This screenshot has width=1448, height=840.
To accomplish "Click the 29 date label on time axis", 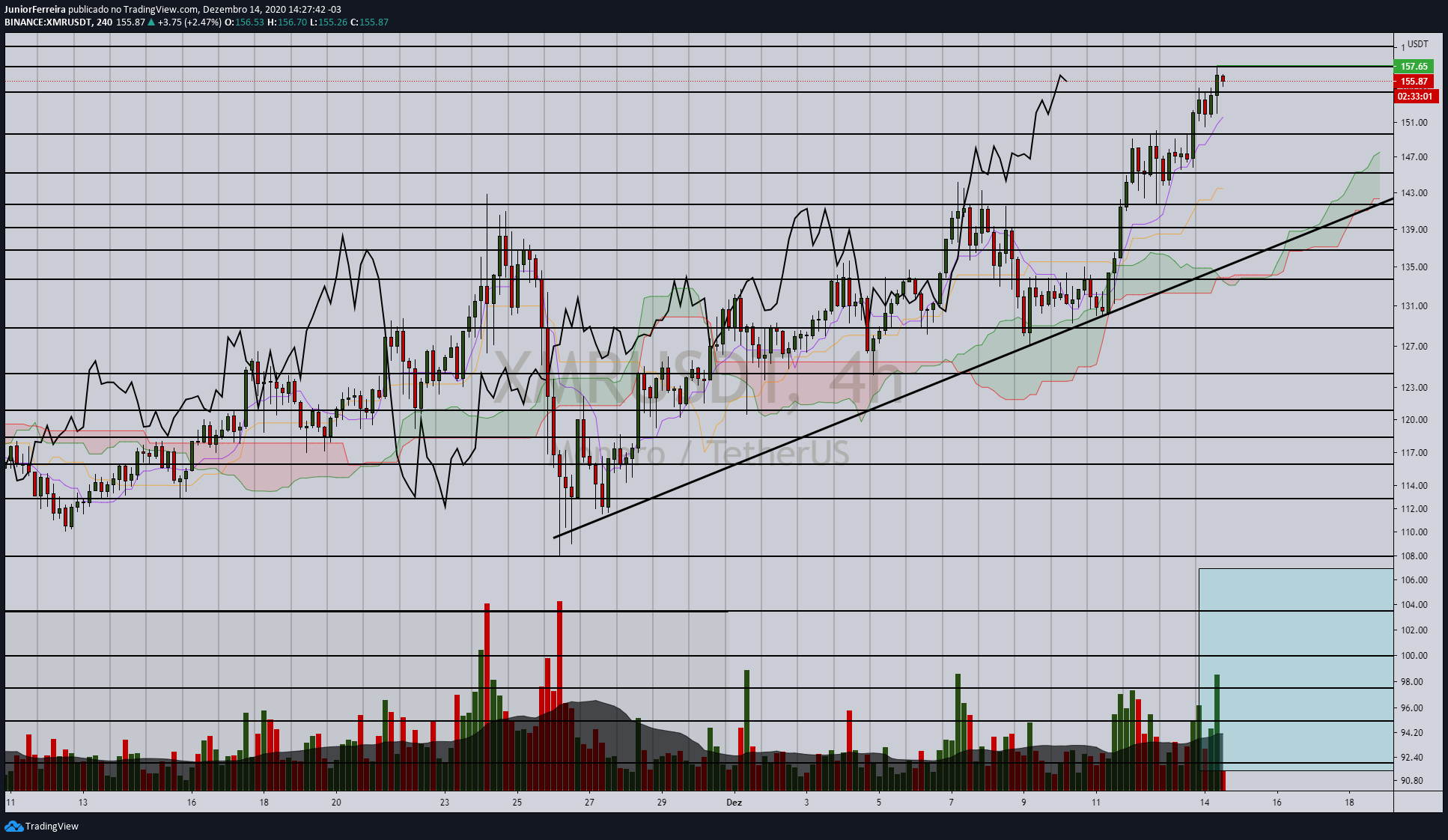I will (x=662, y=803).
